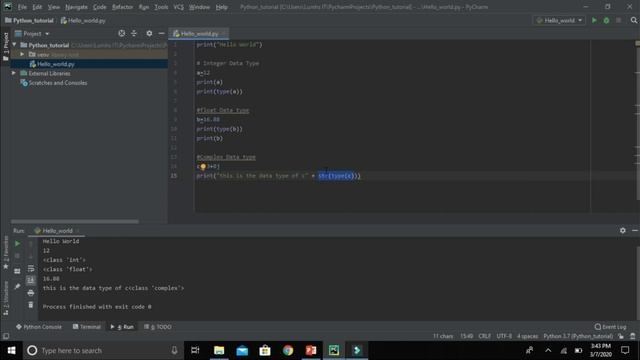Hide Run panel with minus icon
Image resolution: width=640 pixels, height=360 pixels.
click(x=635, y=231)
